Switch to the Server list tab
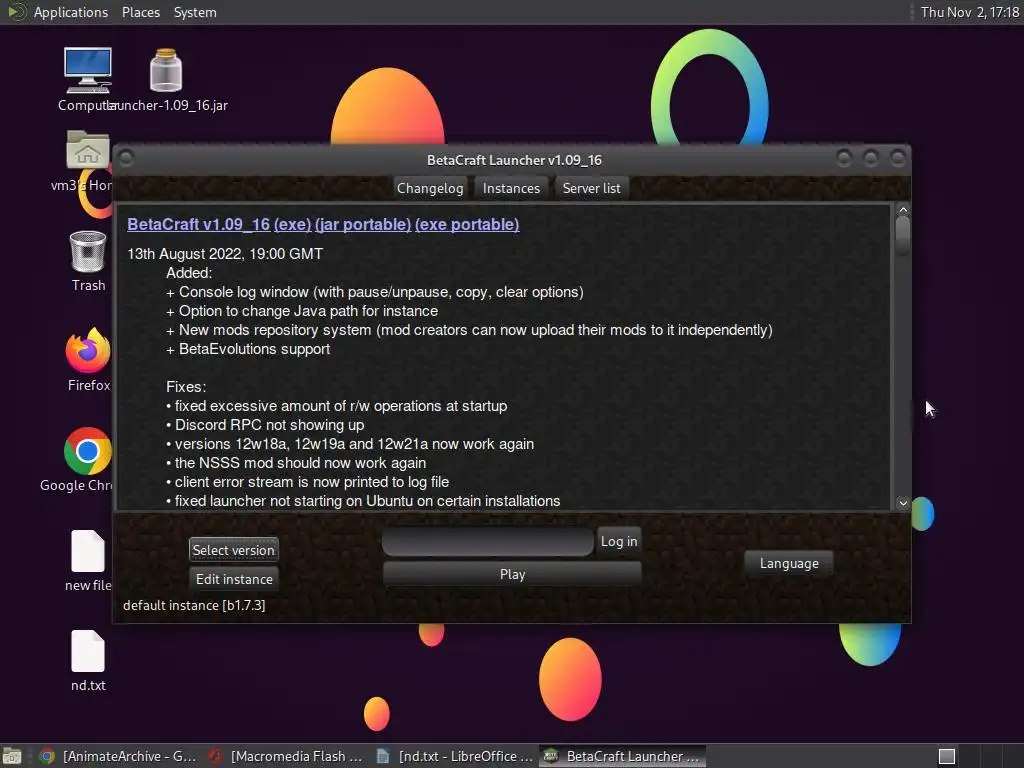The height and width of the screenshot is (768, 1024). point(592,188)
